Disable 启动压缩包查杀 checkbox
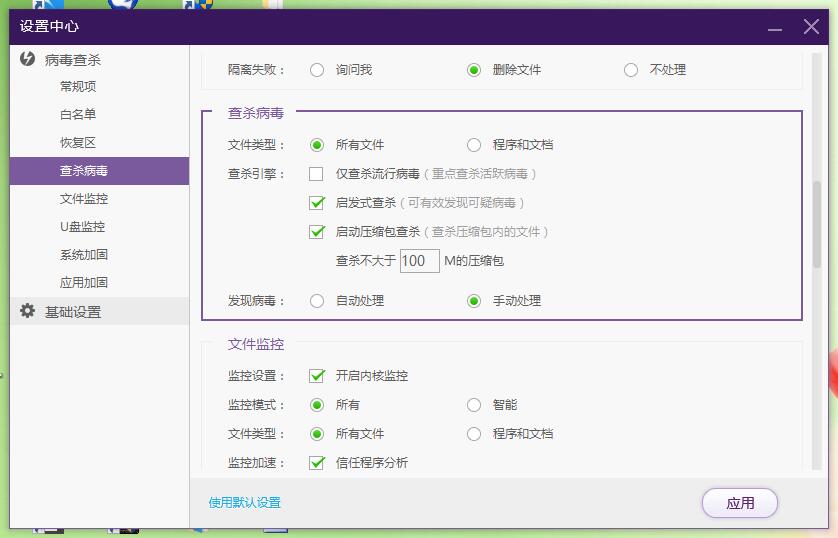Viewport: 838px width, 538px height. (317, 232)
